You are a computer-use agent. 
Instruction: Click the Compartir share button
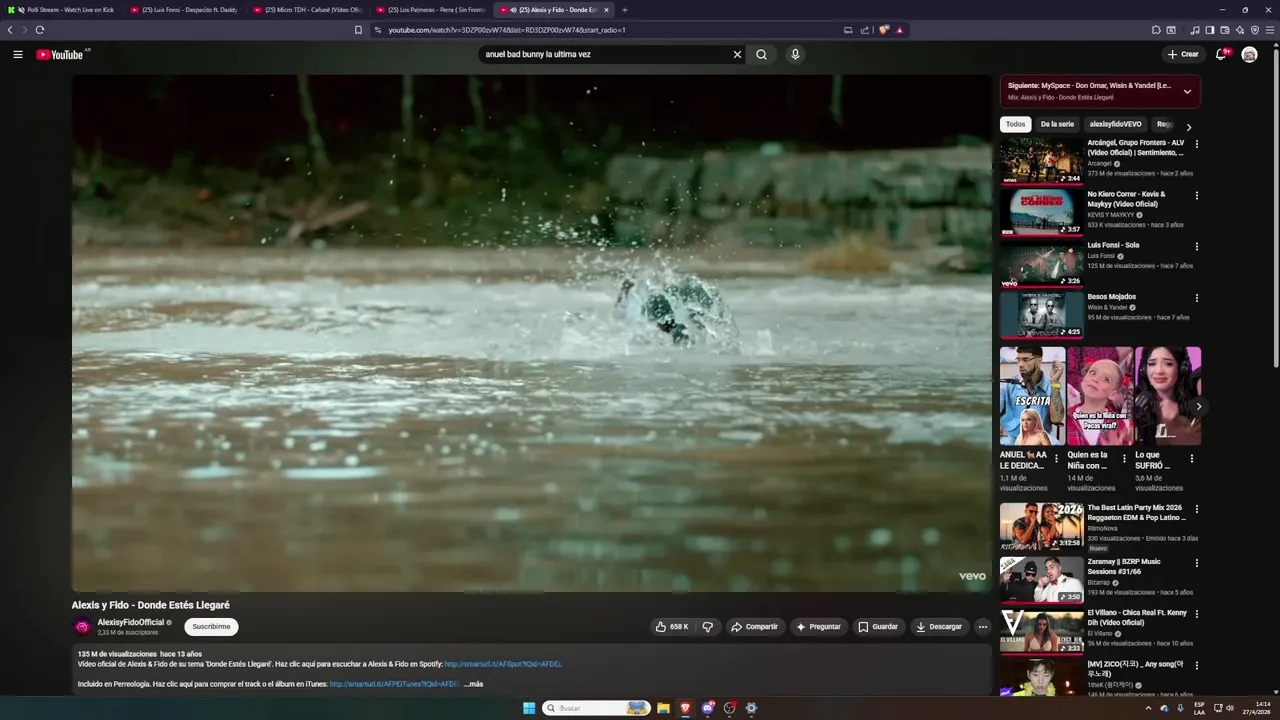[754, 627]
